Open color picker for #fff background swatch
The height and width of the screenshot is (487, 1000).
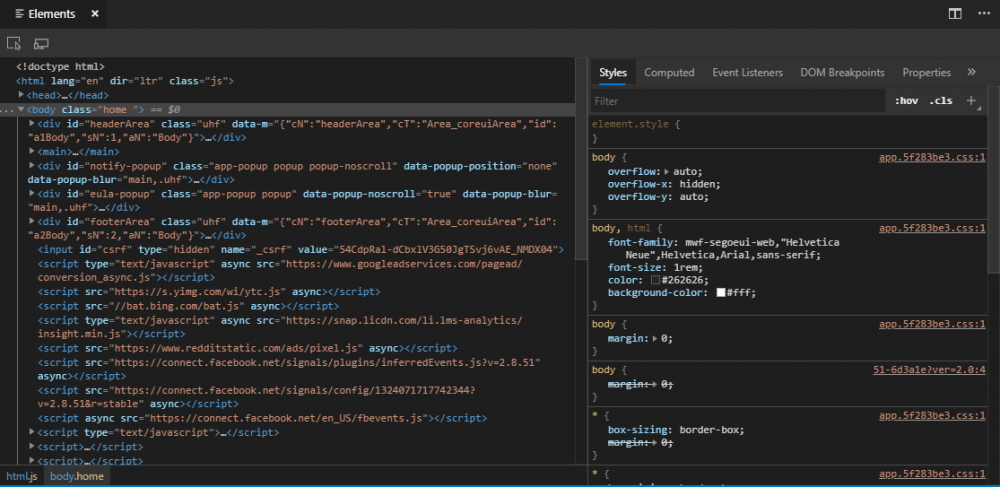[721, 293]
